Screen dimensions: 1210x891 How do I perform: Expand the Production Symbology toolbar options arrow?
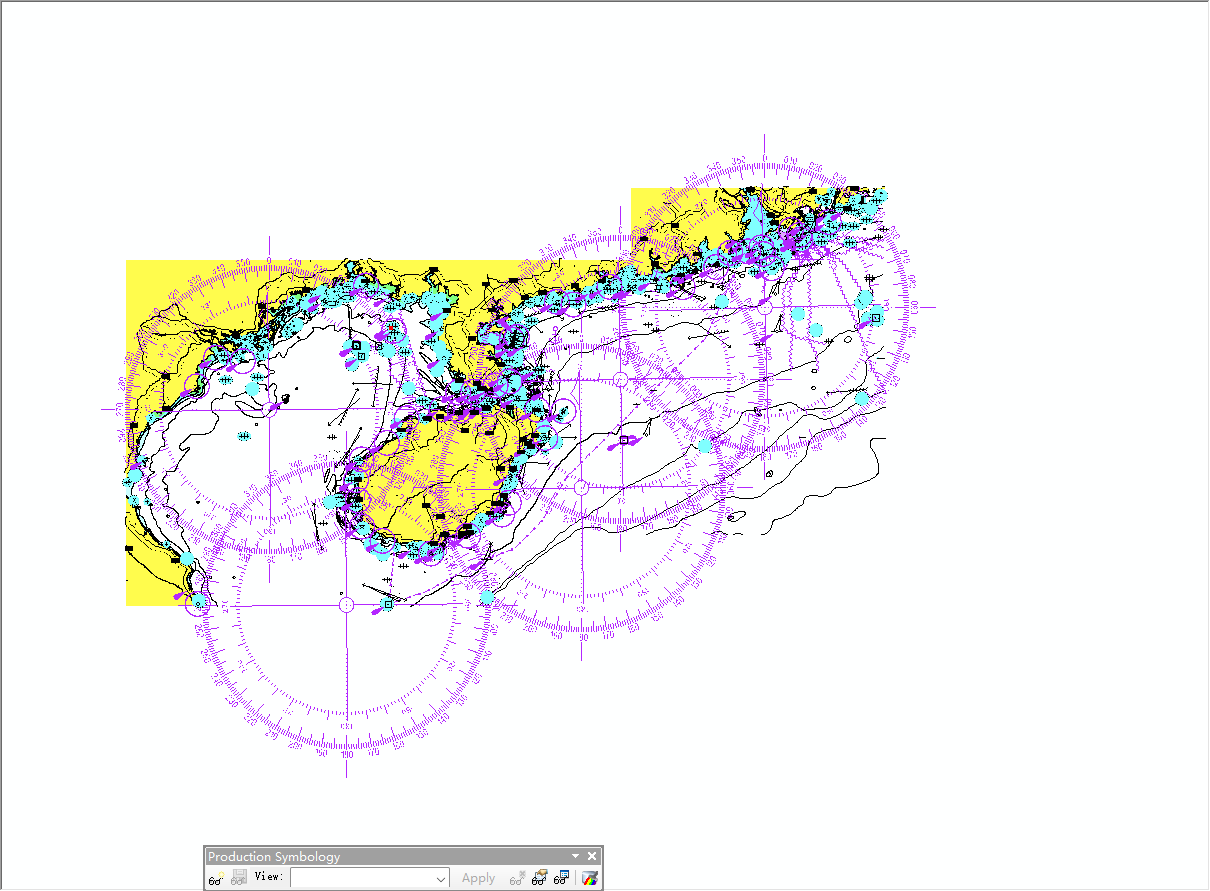575,856
